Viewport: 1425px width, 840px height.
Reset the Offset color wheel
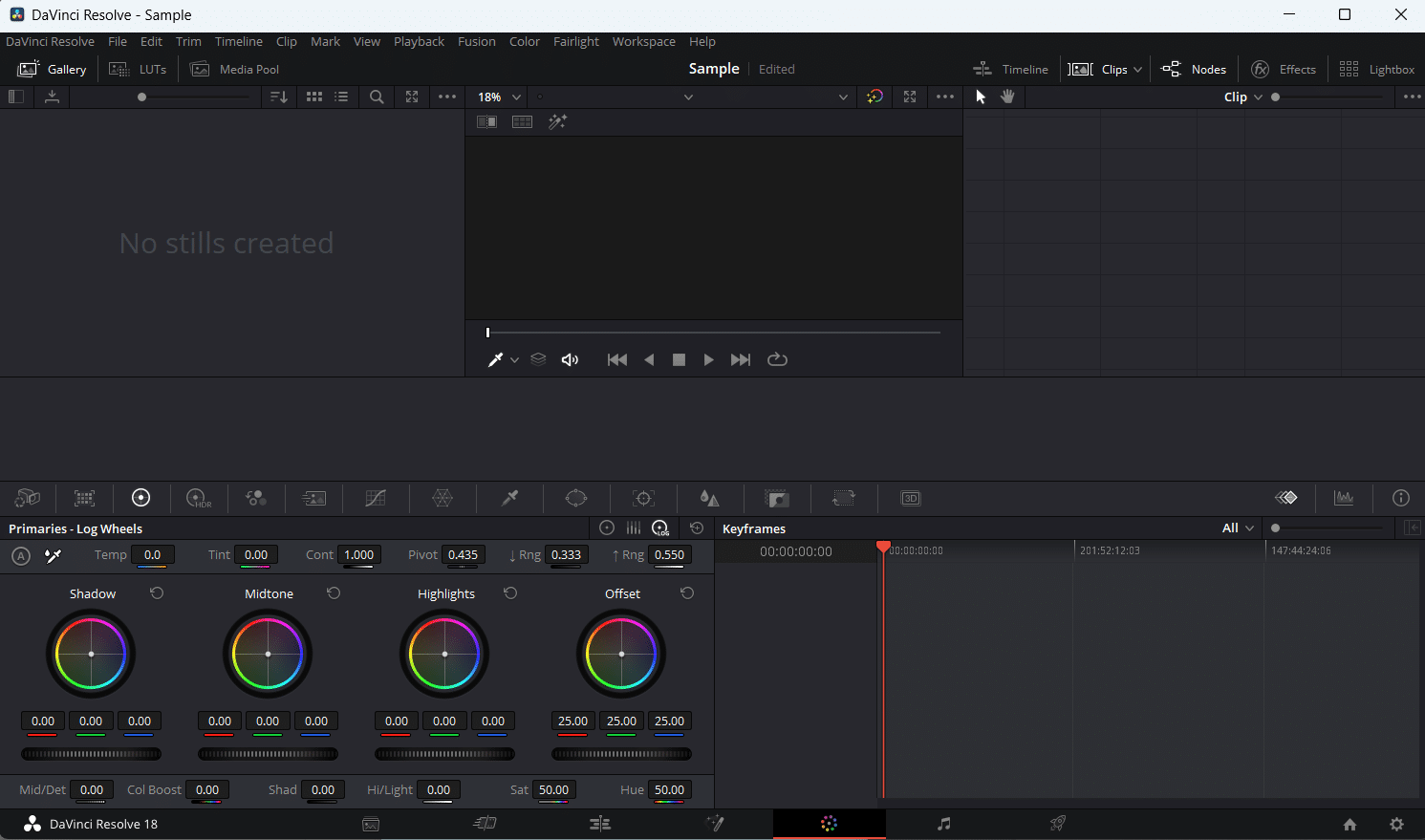[x=687, y=592]
